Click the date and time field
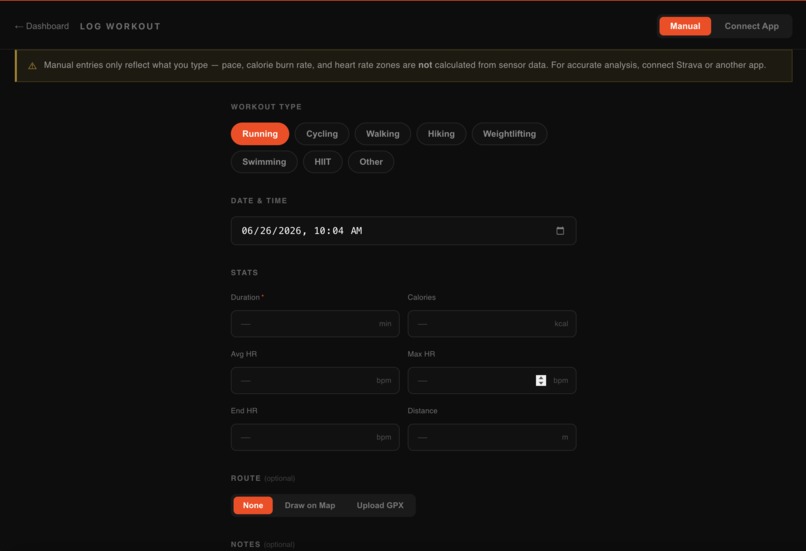Image resolution: width=806 pixels, height=551 pixels. coord(403,231)
